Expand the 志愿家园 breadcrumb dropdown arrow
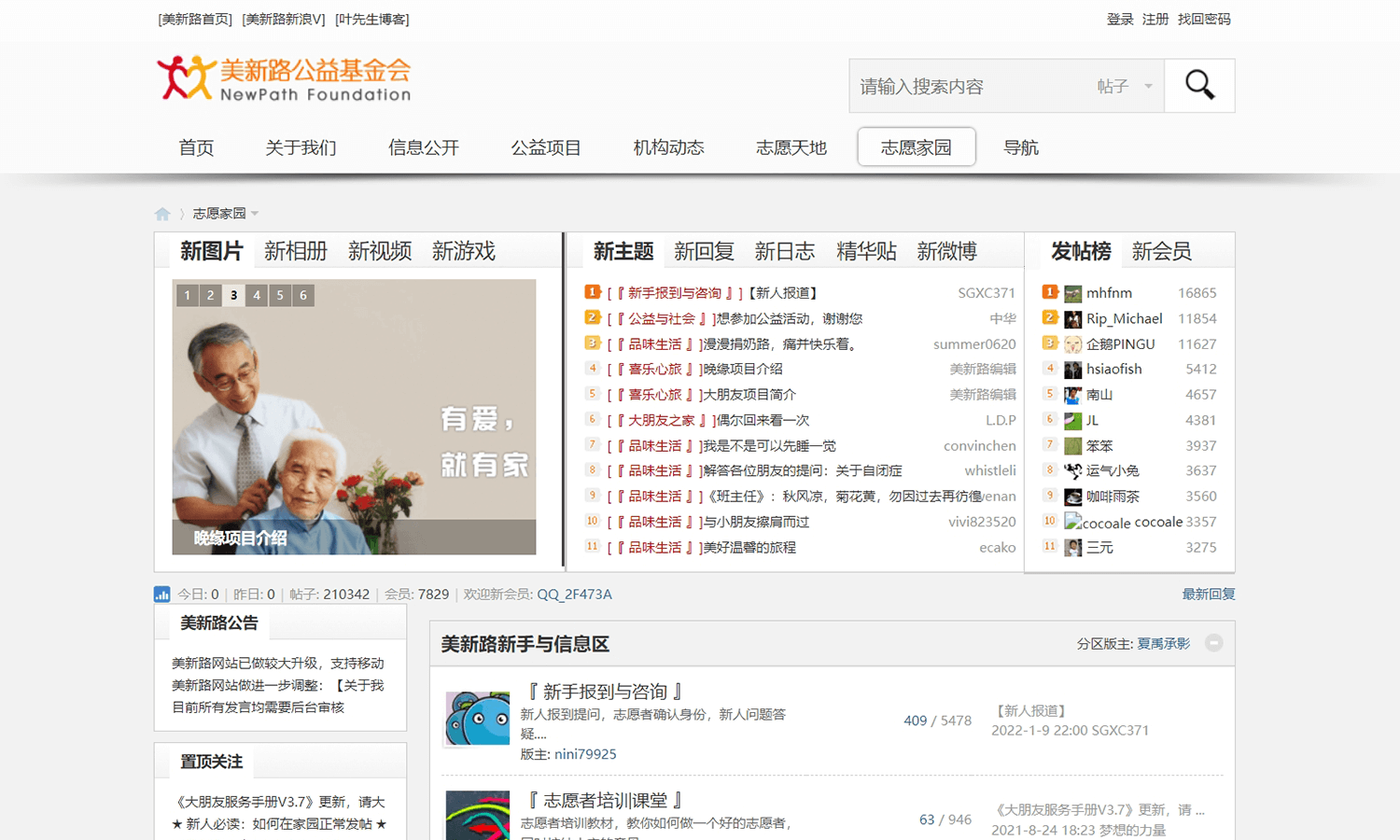1400x840 pixels. (x=255, y=214)
